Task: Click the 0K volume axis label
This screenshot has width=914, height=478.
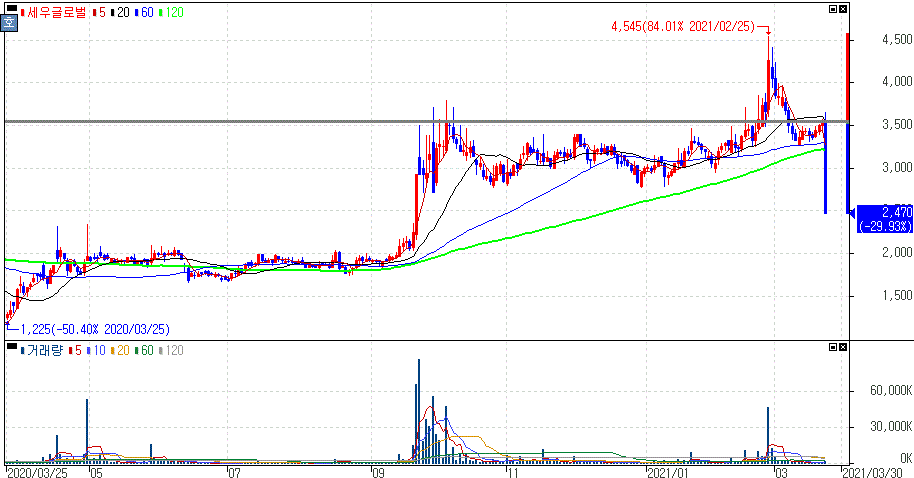Action: (905, 458)
